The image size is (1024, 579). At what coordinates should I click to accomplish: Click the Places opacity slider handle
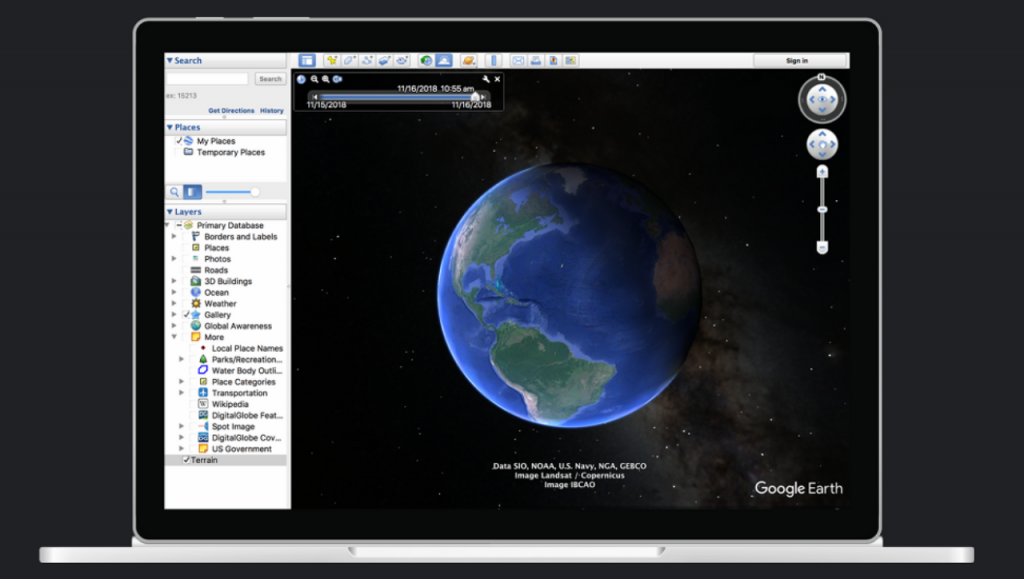pos(255,192)
